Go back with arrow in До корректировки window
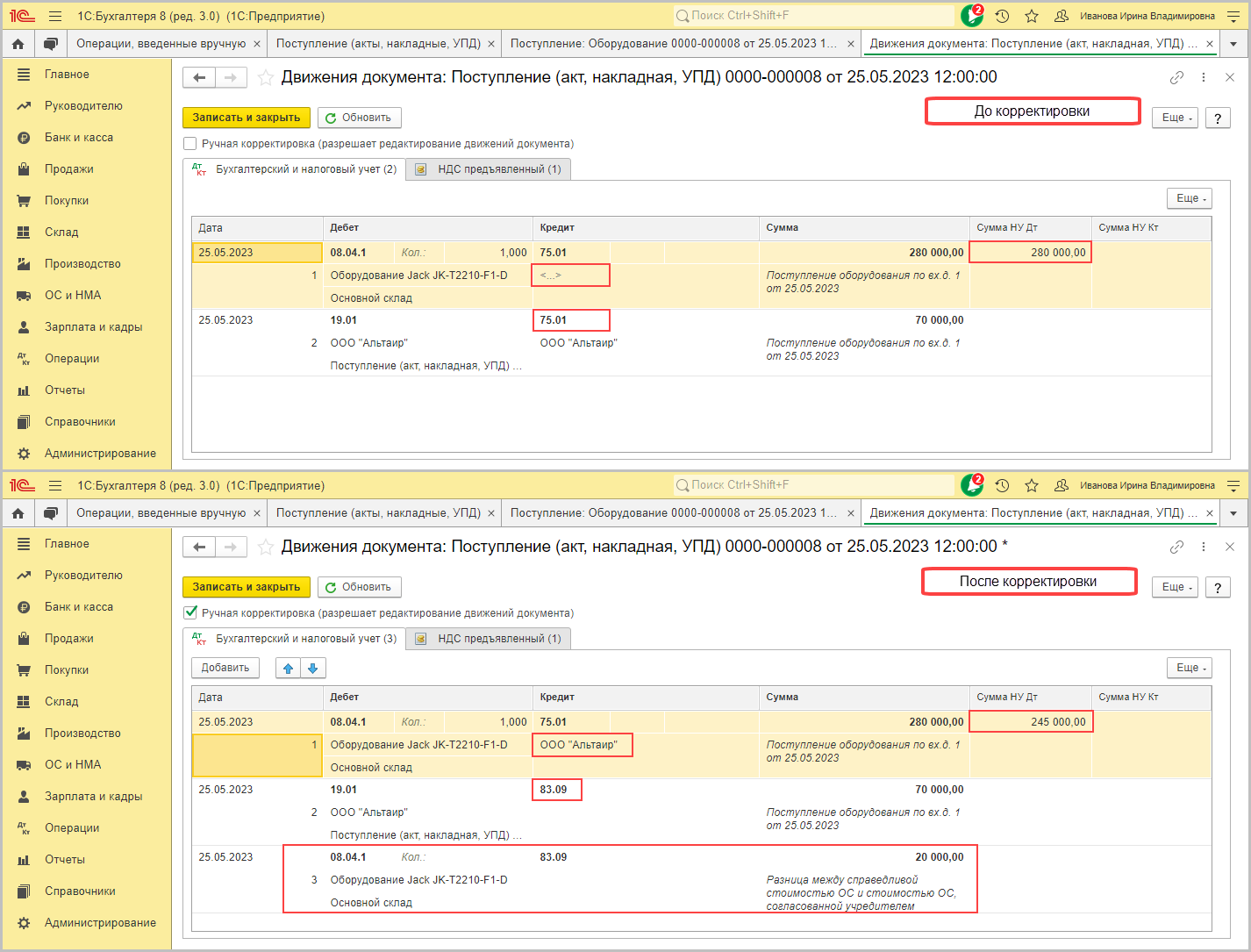1251x952 pixels. tap(199, 78)
